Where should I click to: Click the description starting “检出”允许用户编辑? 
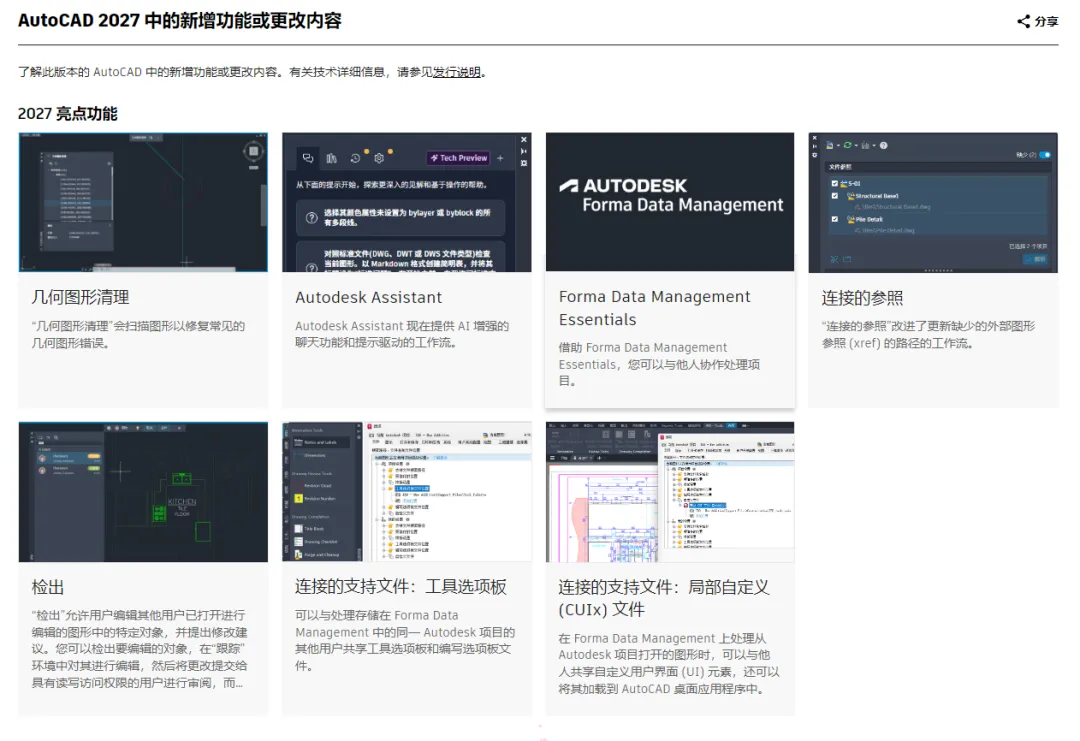point(139,649)
